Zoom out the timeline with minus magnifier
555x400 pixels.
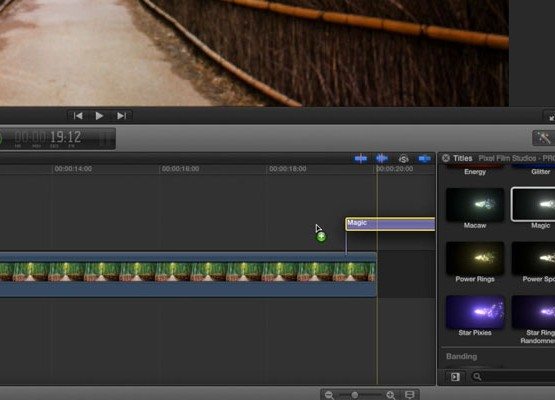[x=330, y=395]
